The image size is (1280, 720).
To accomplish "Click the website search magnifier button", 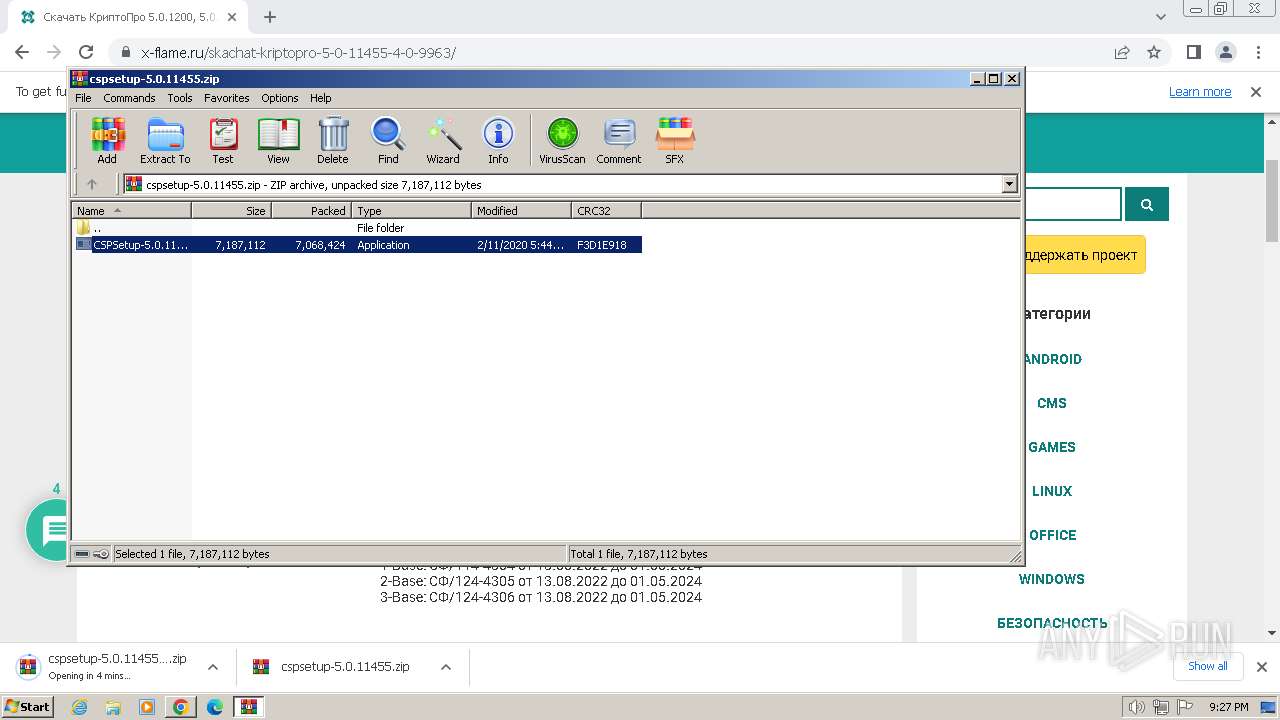I will (1147, 204).
